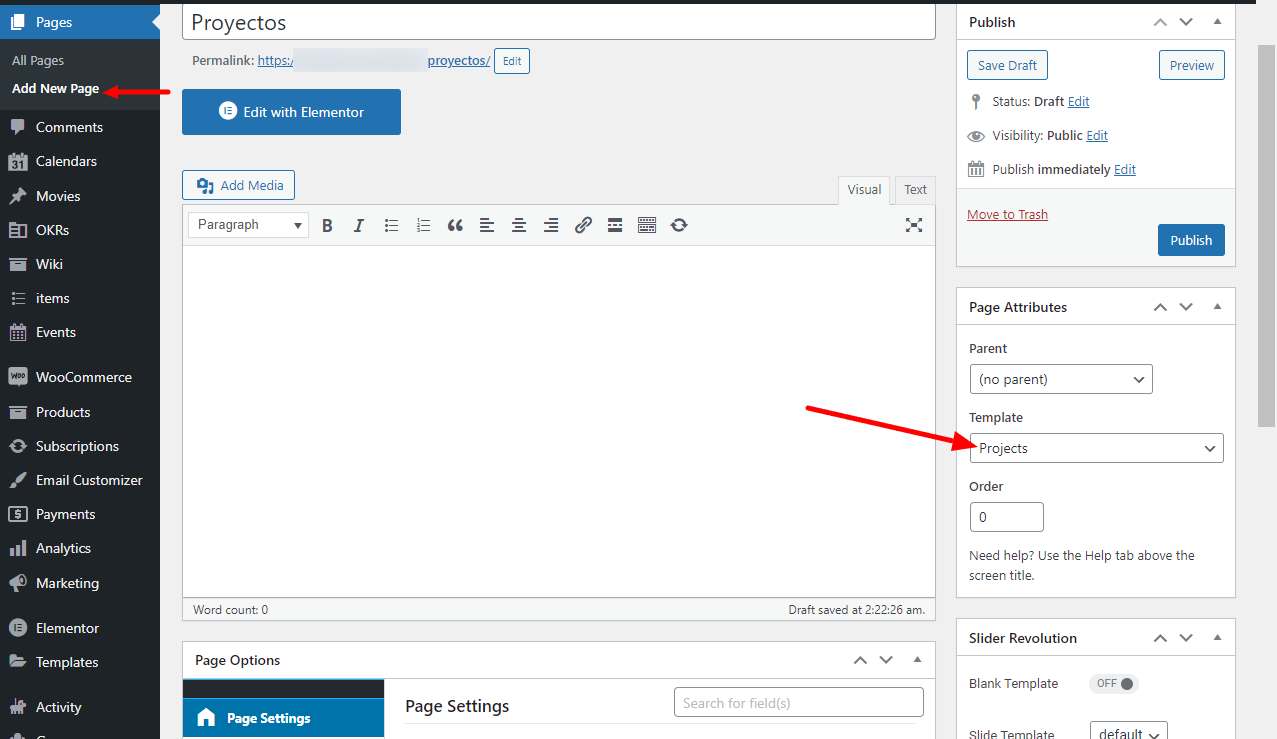Enable distraction-free fullscreen editor mode
The width and height of the screenshot is (1277, 739).
pos(913,225)
